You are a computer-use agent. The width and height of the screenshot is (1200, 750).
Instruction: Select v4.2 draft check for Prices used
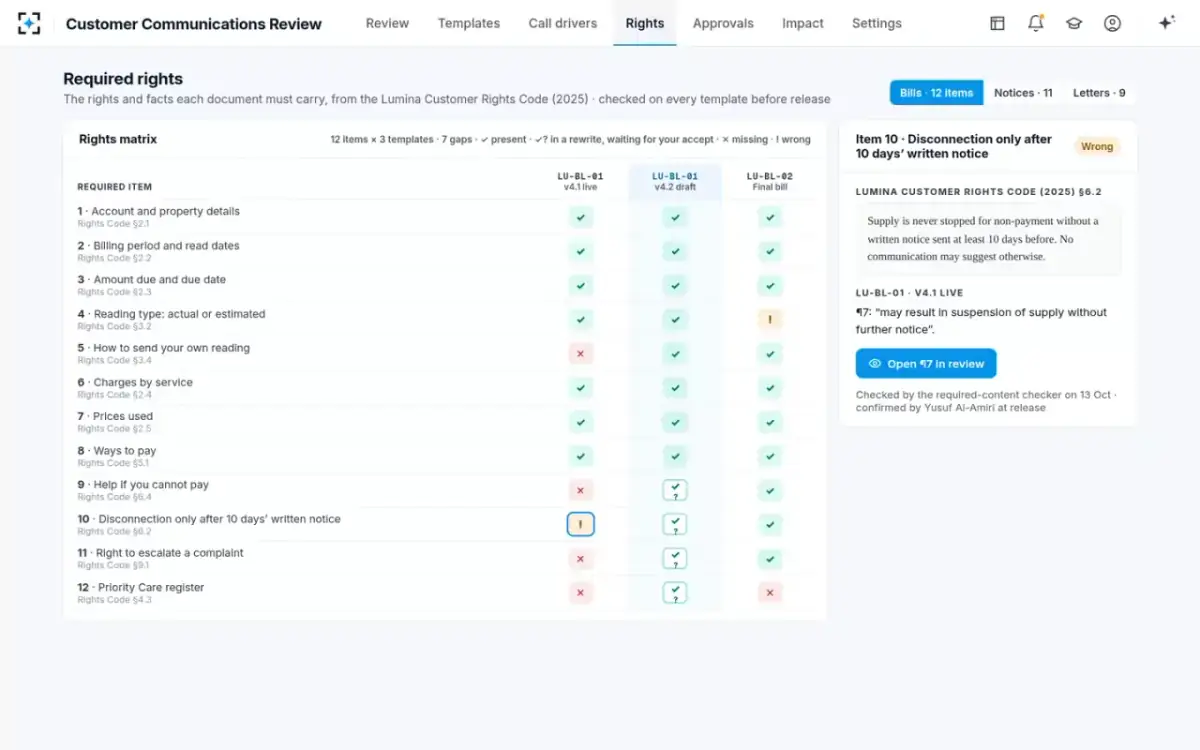click(x=675, y=422)
